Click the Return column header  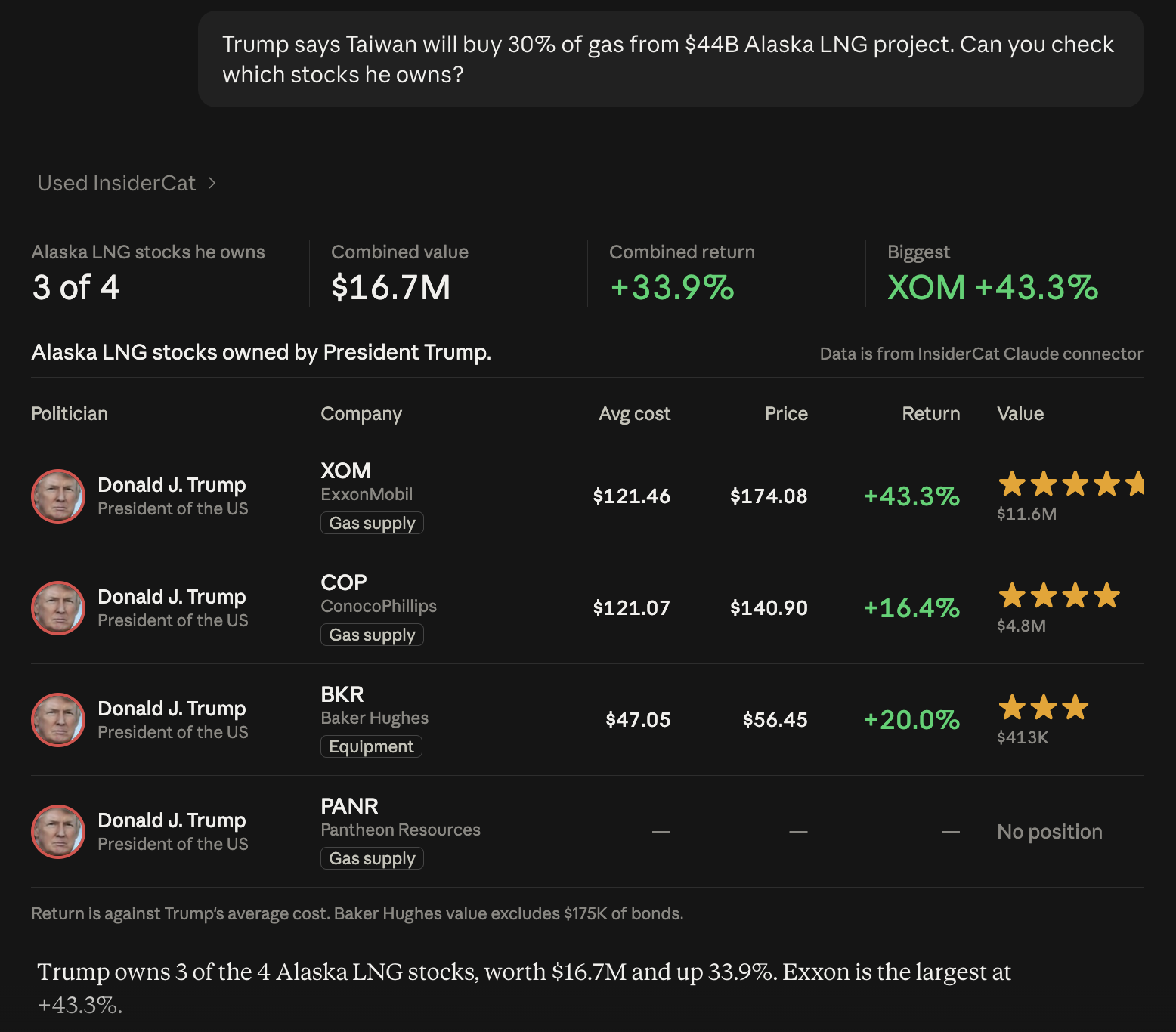coord(931,413)
